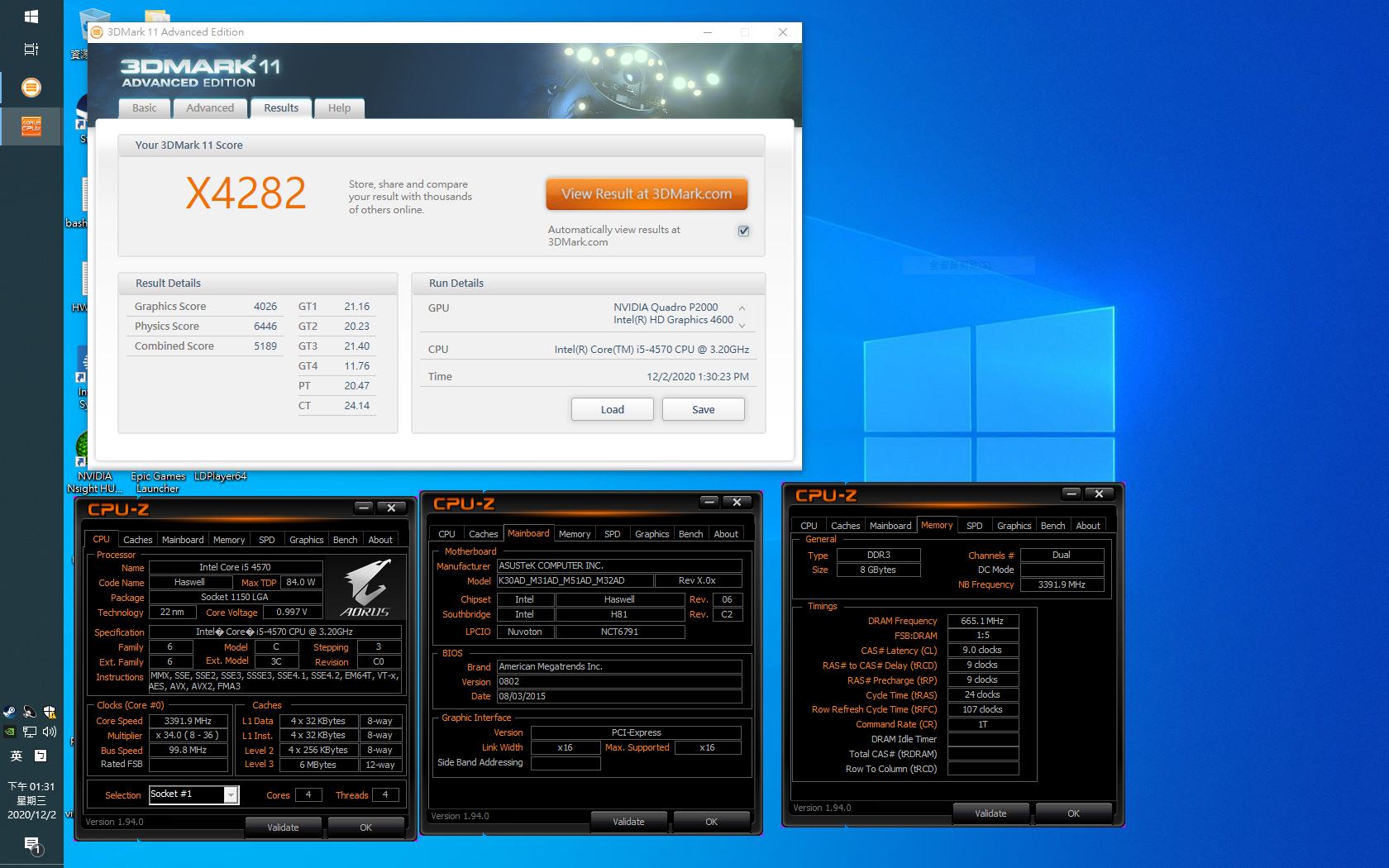Click Validate in the left CPU-Z window
This screenshot has width=1389, height=868.
(x=283, y=827)
